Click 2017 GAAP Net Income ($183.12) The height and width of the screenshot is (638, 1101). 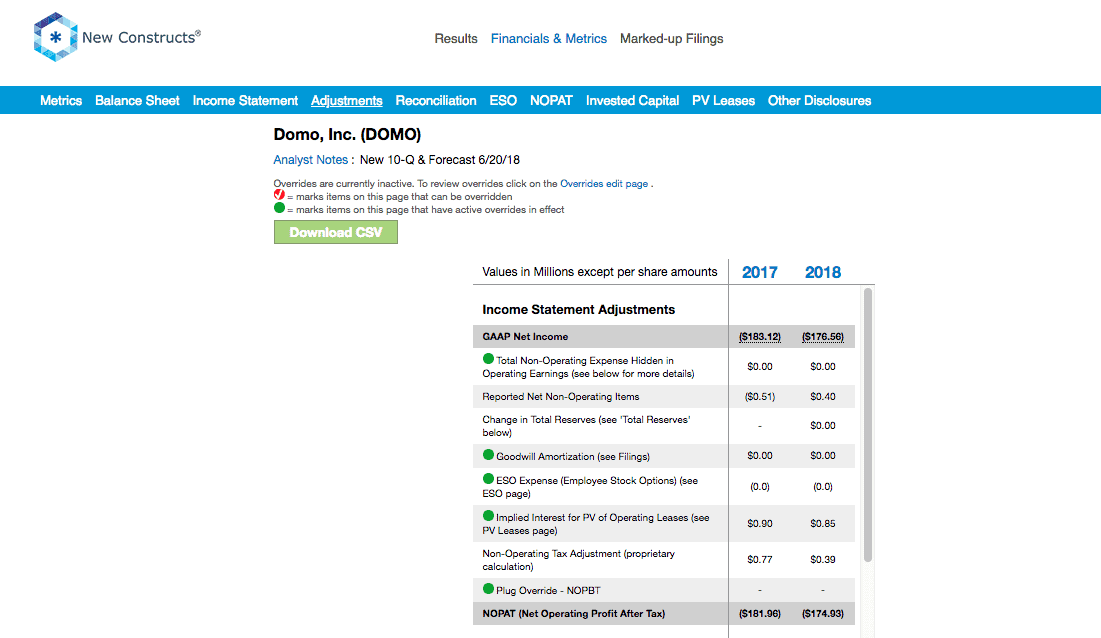coord(760,337)
